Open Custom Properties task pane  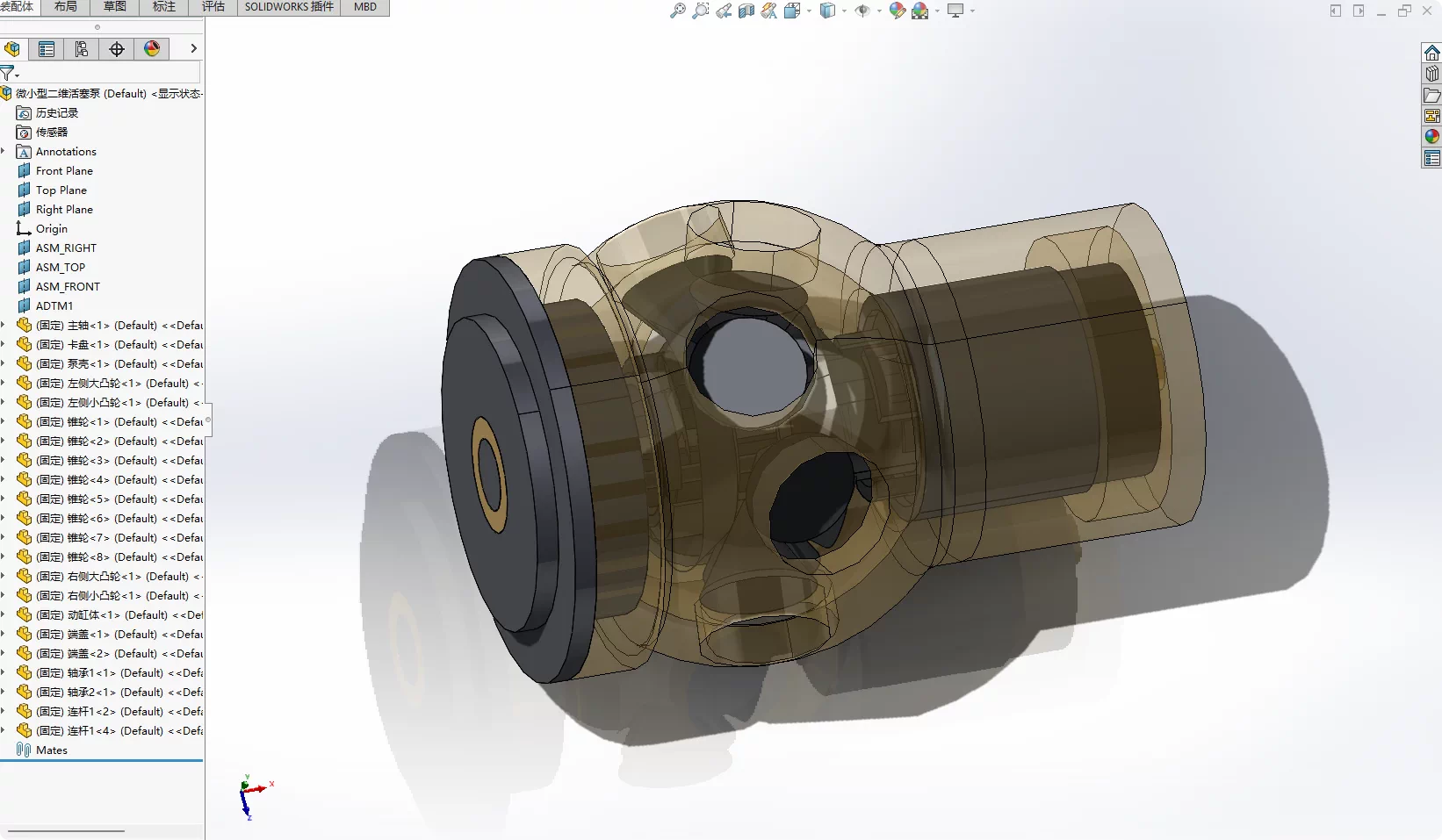click(x=1431, y=158)
